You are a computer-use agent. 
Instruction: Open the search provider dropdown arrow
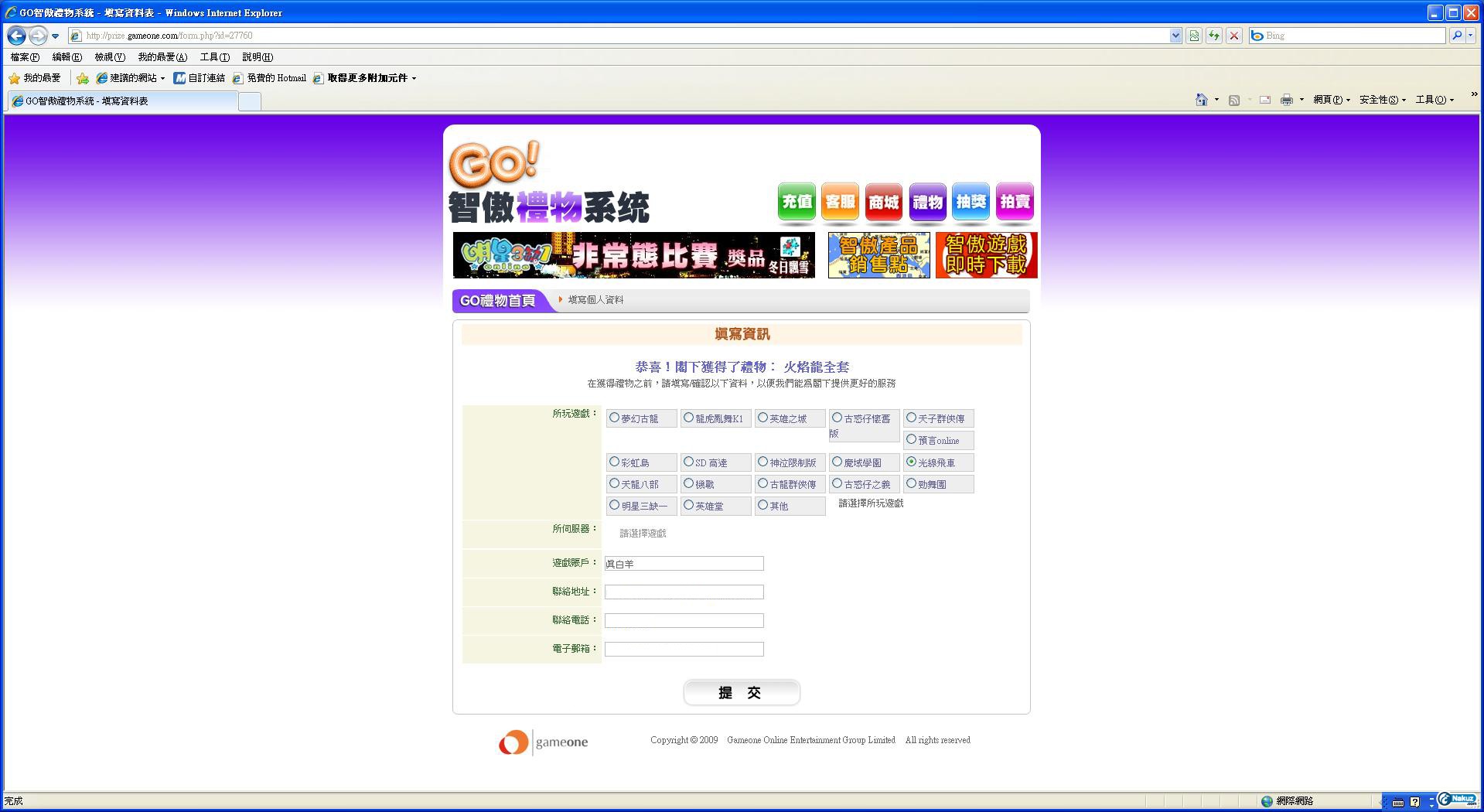point(1470,36)
